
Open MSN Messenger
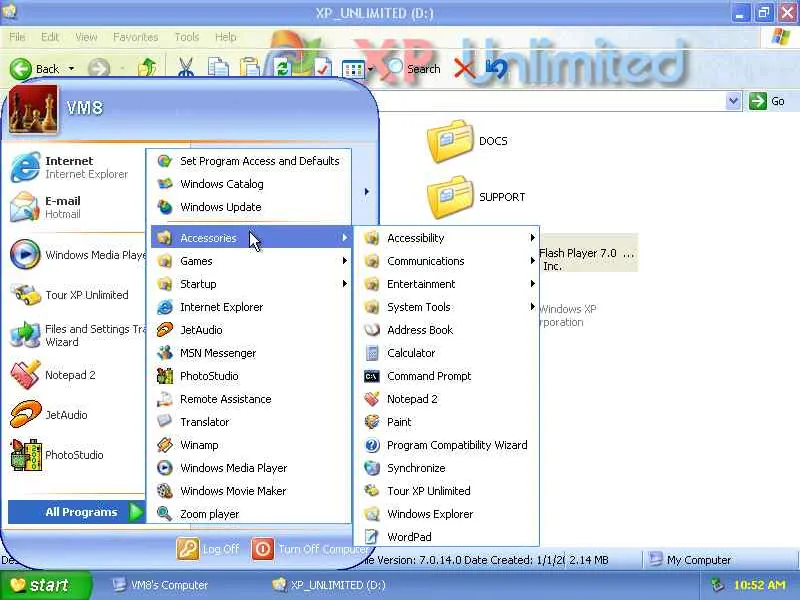pyautogui.click(x=251, y=353)
